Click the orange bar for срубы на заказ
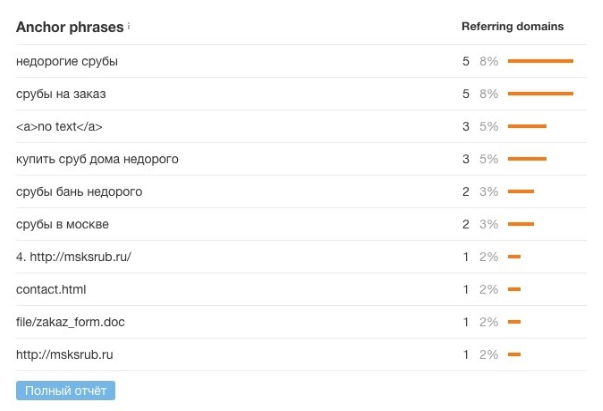The height and width of the screenshot is (411, 603). pyautogui.click(x=540, y=94)
